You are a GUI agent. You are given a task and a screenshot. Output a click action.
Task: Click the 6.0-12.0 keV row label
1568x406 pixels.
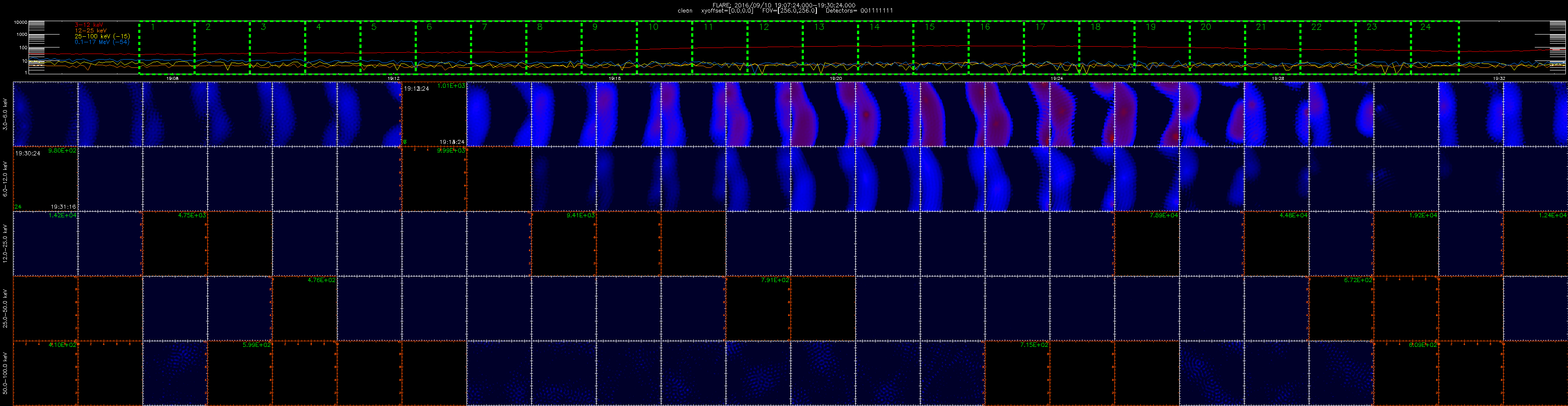click(x=6, y=179)
